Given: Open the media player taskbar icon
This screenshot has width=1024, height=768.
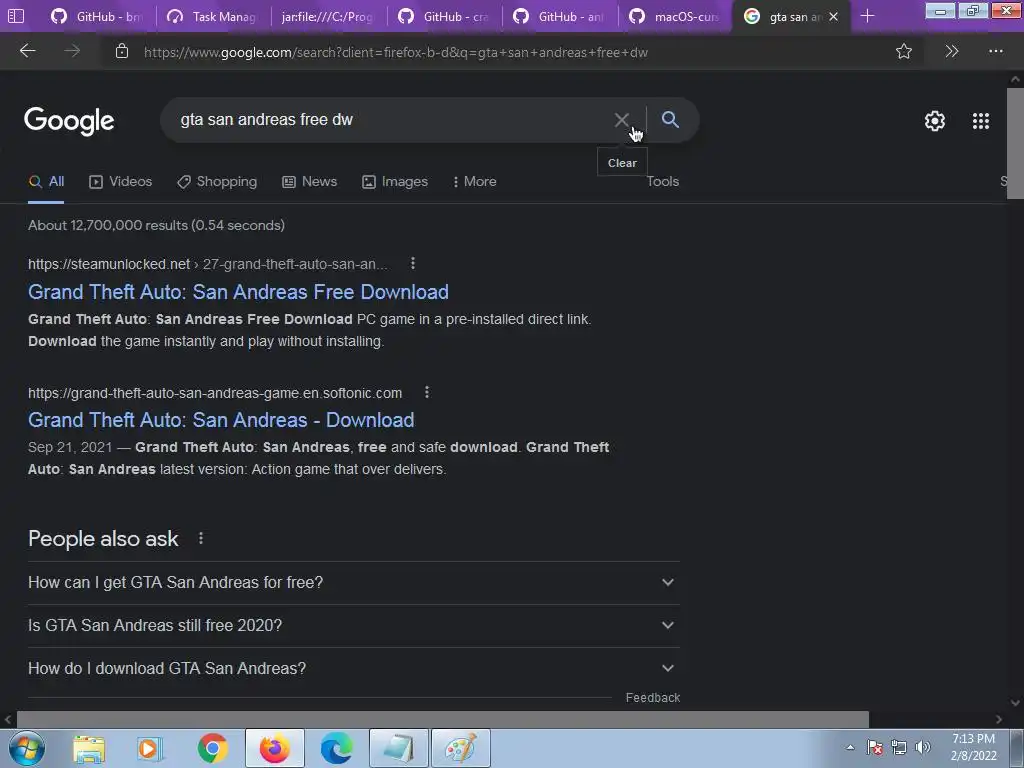Looking at the screenshot, I should click(150, 748).
